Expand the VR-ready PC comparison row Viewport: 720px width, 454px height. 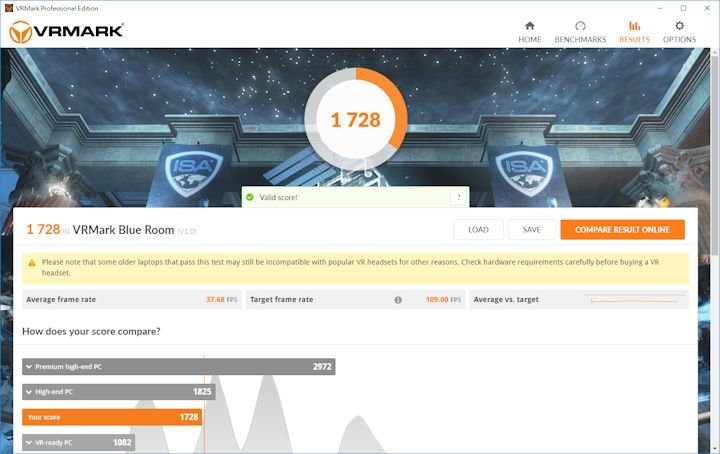79,443
